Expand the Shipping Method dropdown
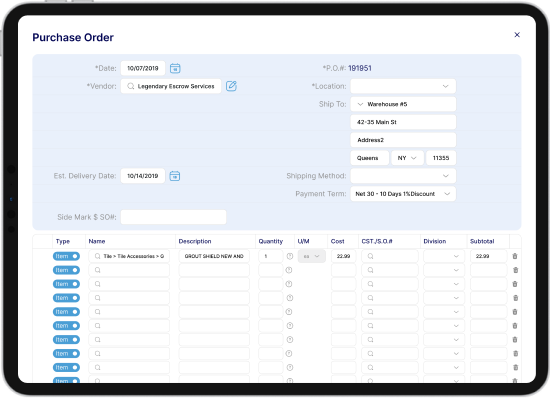Image resolution: width=550 pixels, height=398 pixels. point(403,176)
